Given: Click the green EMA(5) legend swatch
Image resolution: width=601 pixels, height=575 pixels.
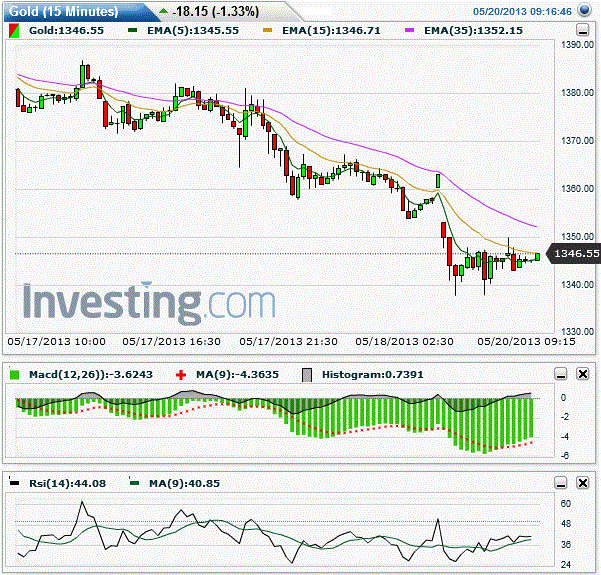Looking at the screenshot, I should [x=133, y=30].
